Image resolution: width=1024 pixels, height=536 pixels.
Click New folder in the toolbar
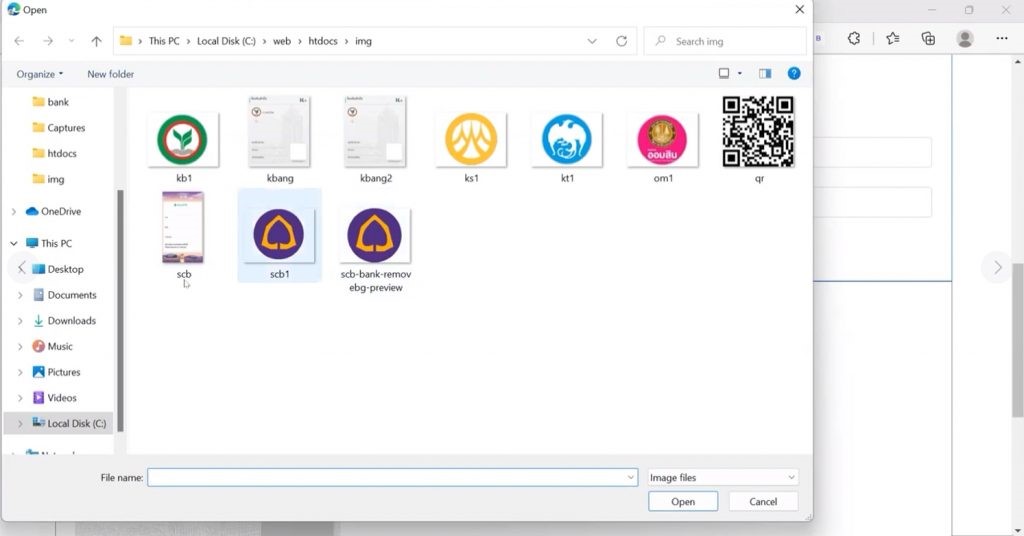click(110, 74)
